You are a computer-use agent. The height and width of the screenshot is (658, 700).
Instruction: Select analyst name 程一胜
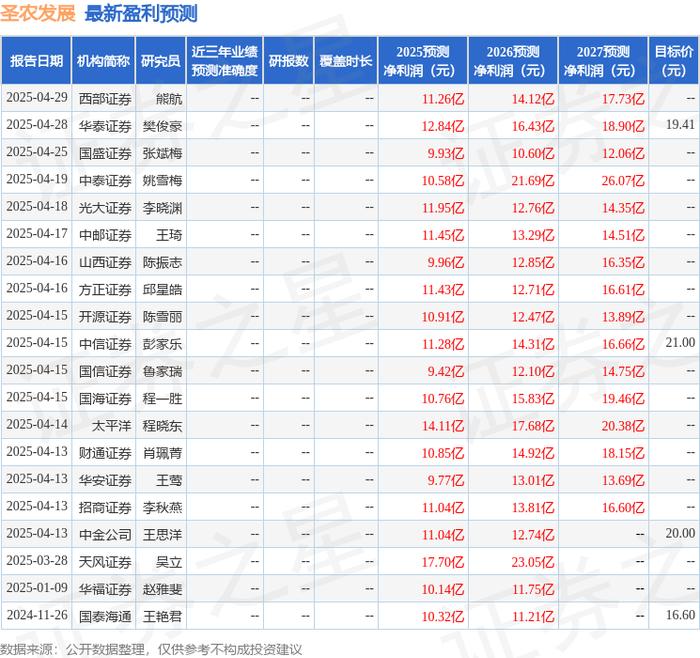(162, 398)
